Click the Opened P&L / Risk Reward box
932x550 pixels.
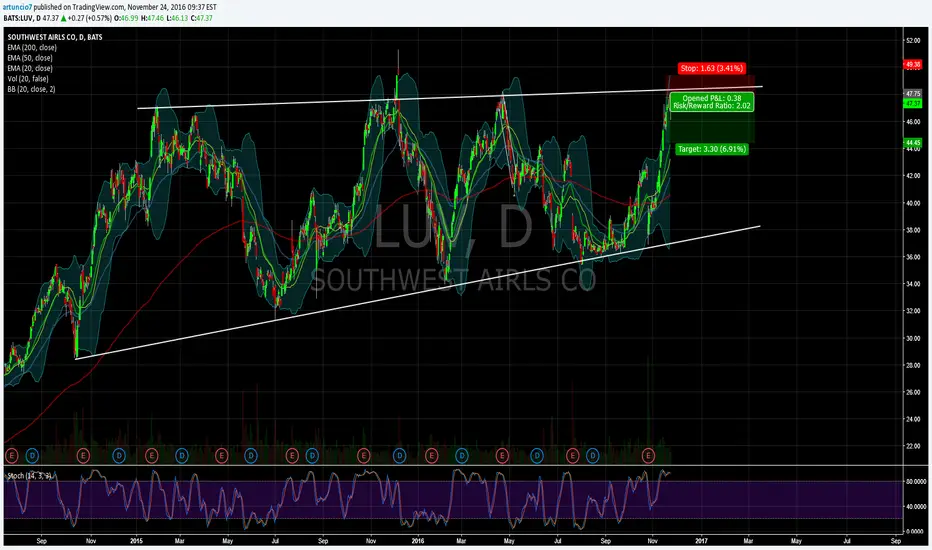click(711, 102)
